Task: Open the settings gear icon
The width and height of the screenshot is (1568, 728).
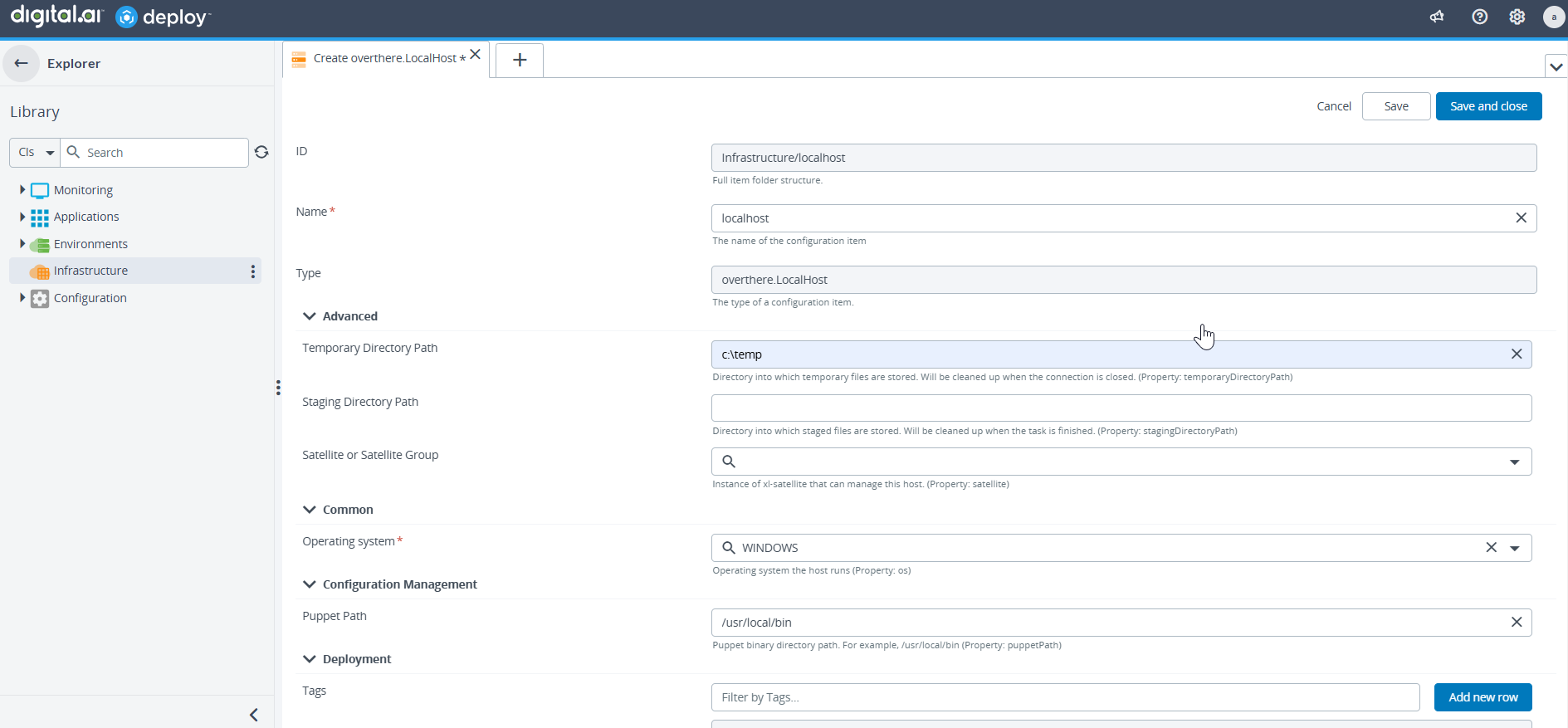Action: (1517, 17)
